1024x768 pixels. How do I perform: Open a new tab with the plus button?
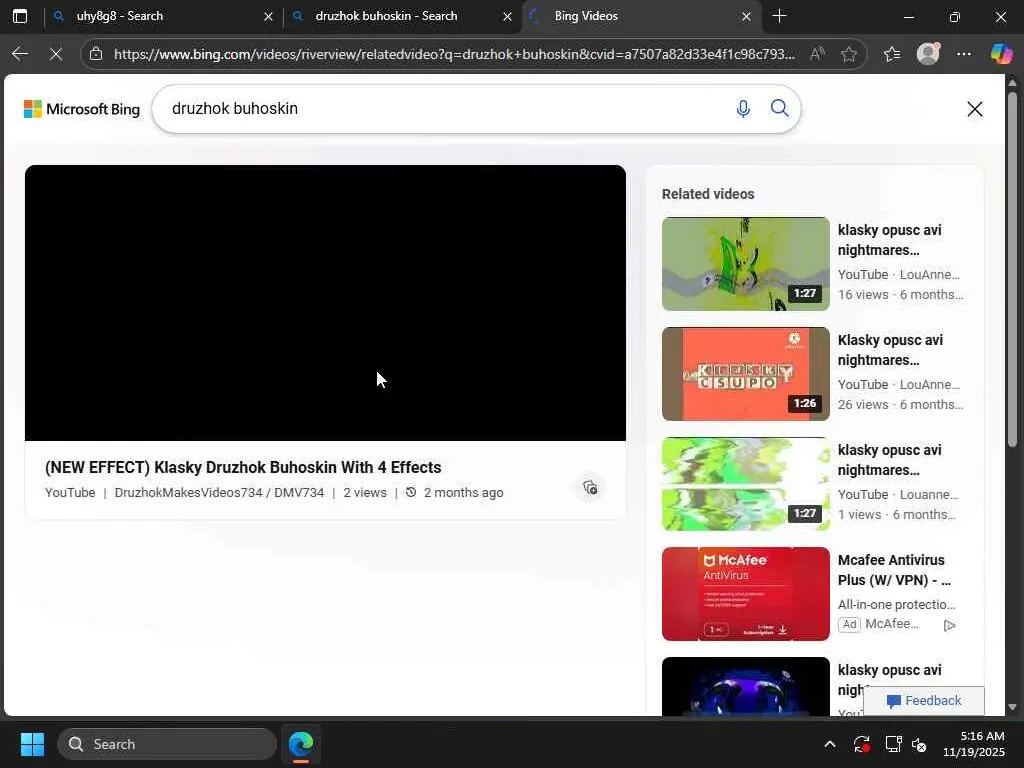779,16
